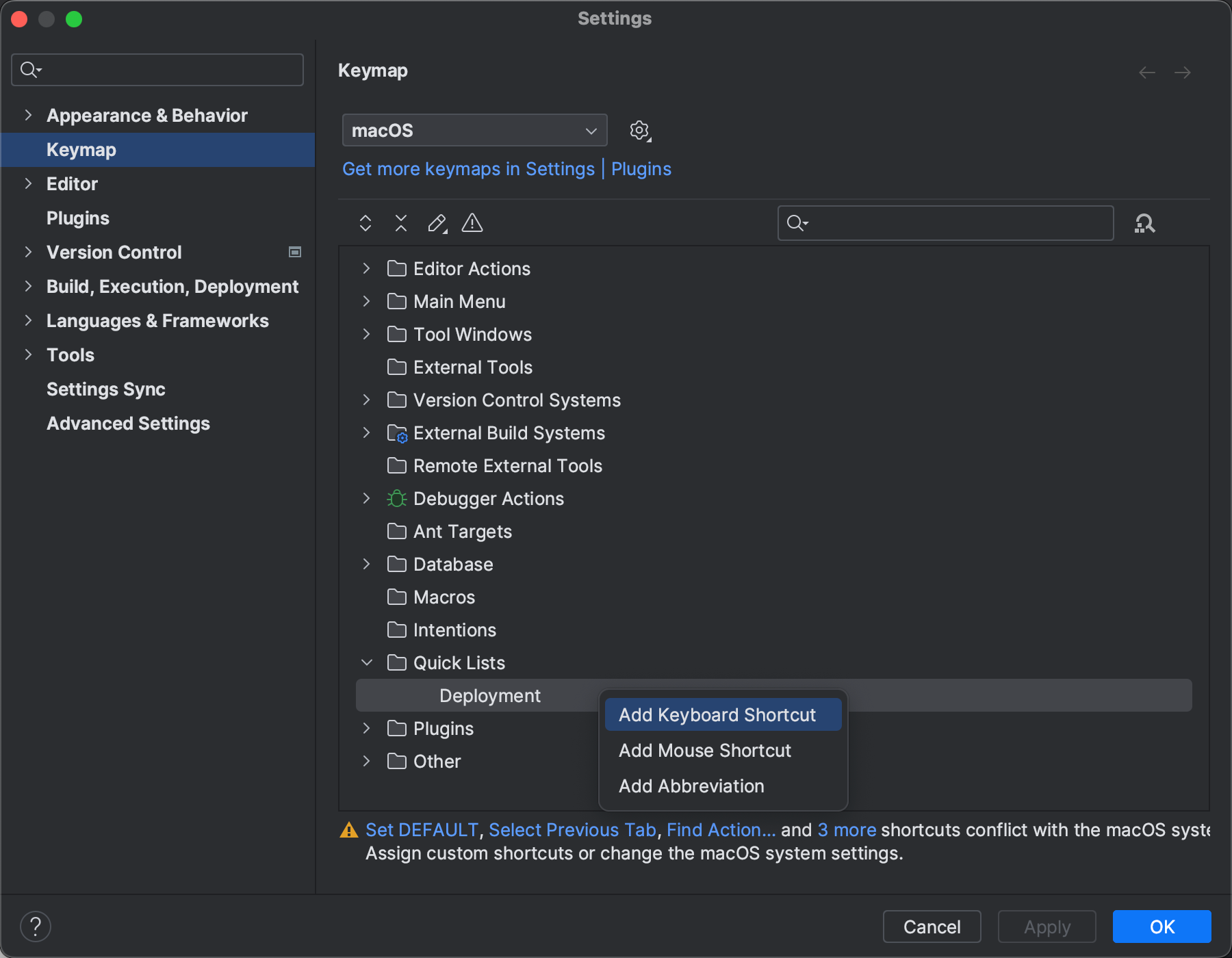The image size is (1232, 958).
Task: Collapse all nodes in the keymap tree
Action: tap(400, 223)
